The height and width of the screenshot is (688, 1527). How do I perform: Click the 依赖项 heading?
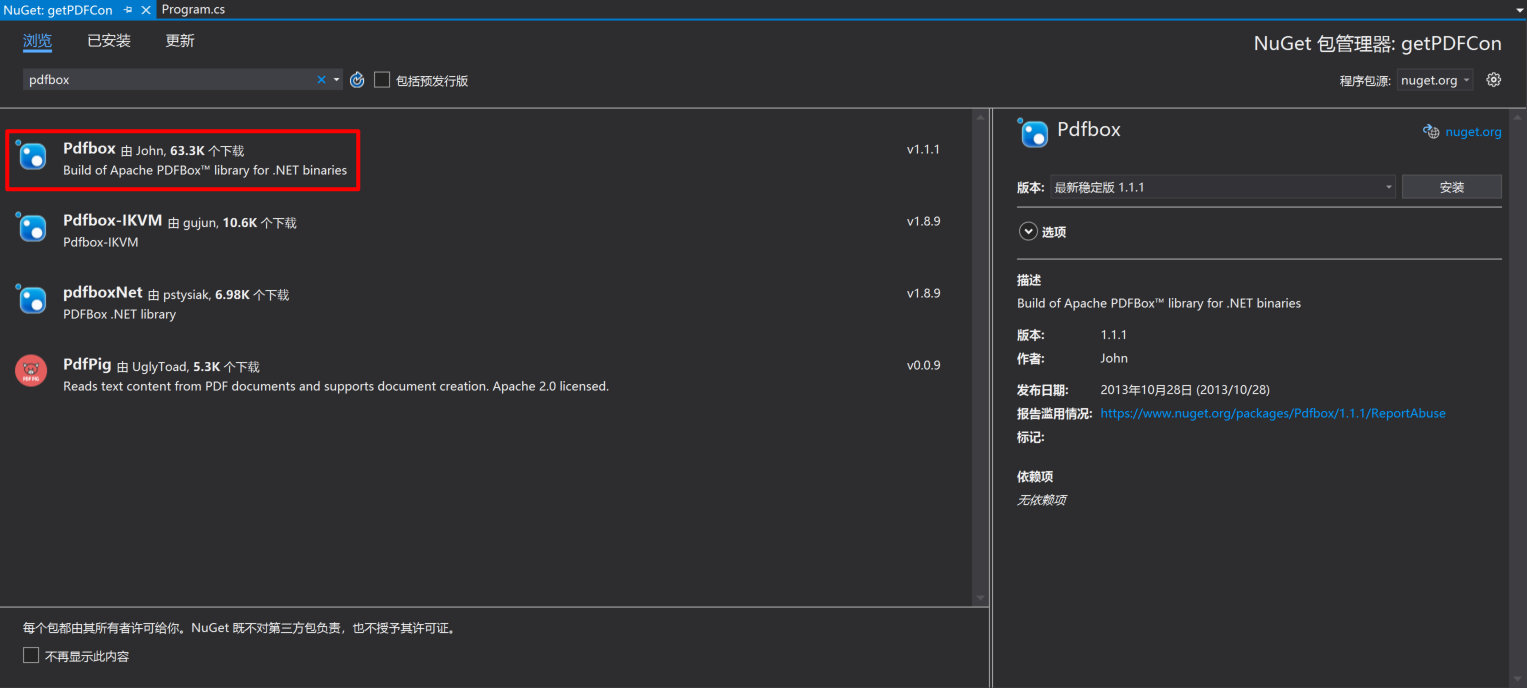(x=1035, y=477)
